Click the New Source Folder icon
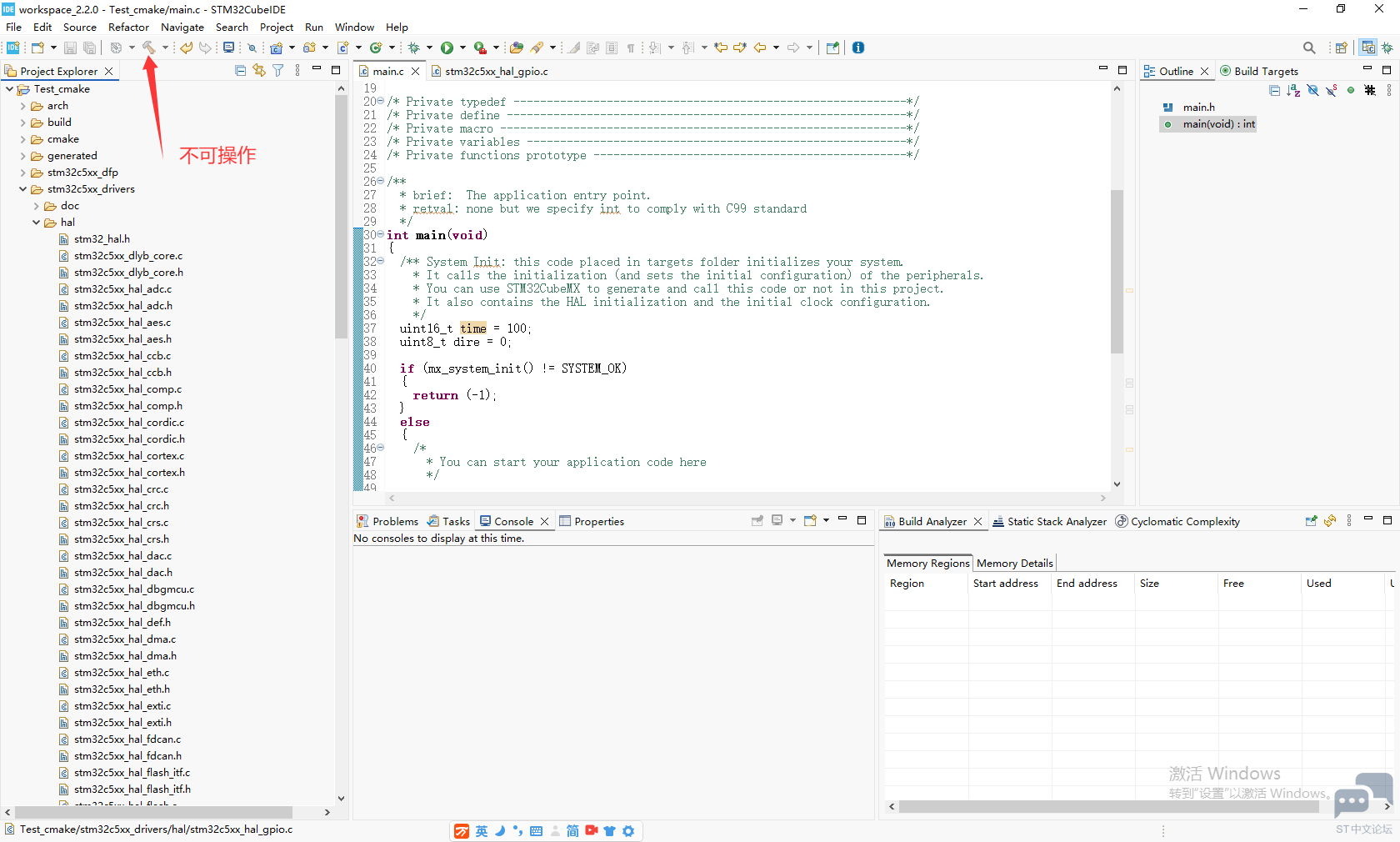Image resolution: width=1400 pixels, height=842 pixels. coord(309,48)
